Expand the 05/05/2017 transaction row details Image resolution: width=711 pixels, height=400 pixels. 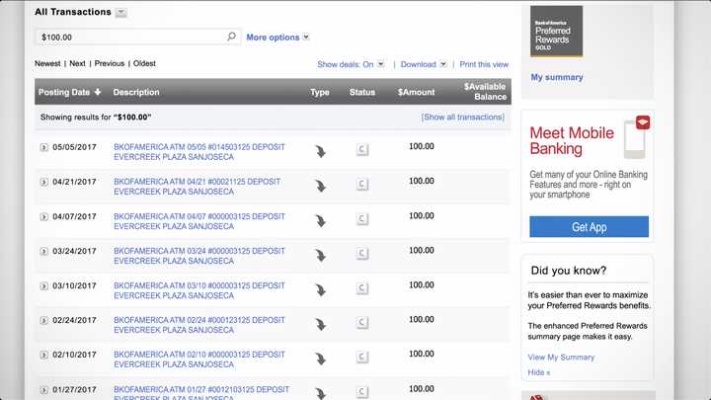click(44, 148)
